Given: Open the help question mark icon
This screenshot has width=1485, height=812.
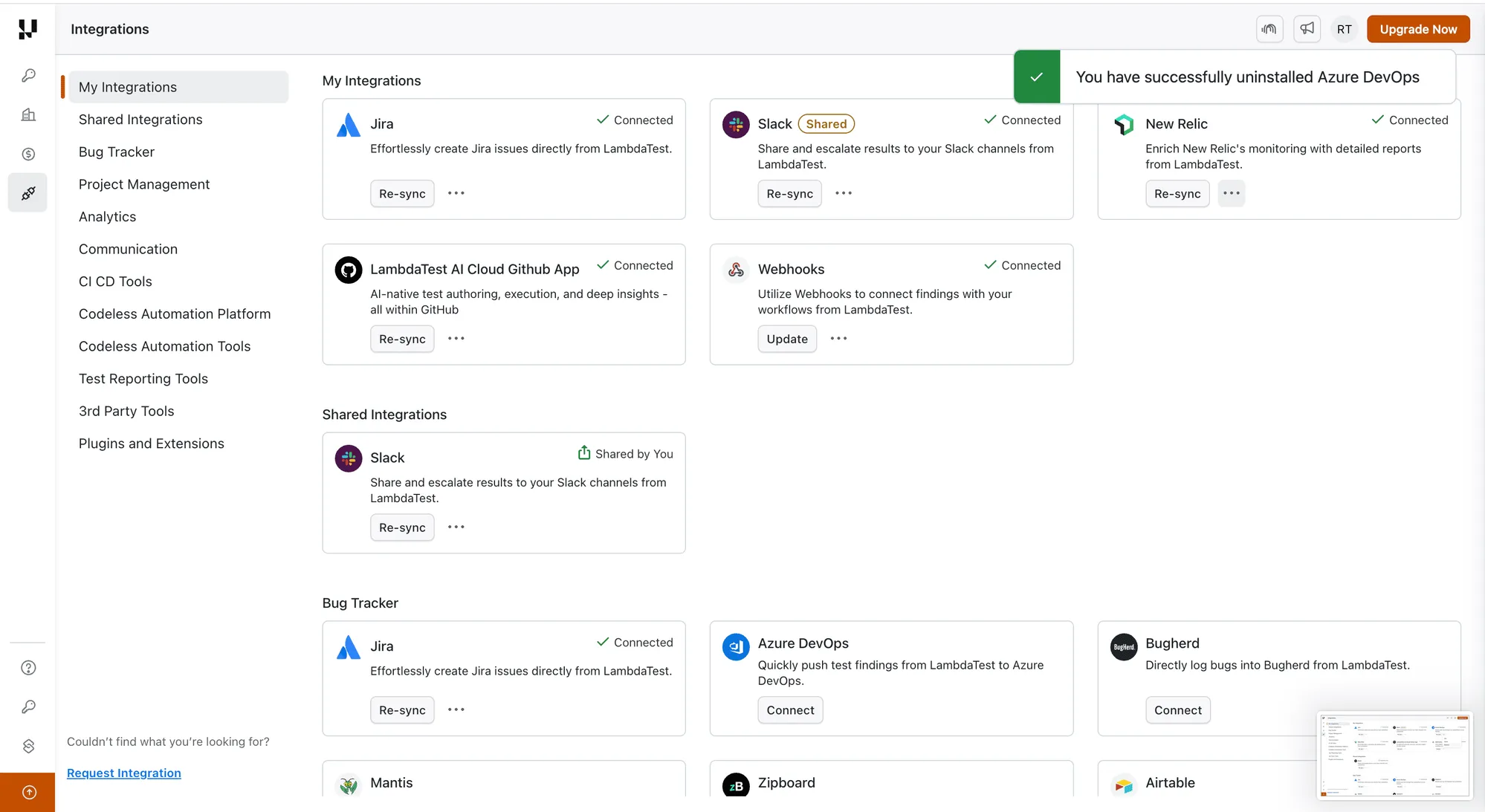Looking at the screenshot, I should pos(28,668).
